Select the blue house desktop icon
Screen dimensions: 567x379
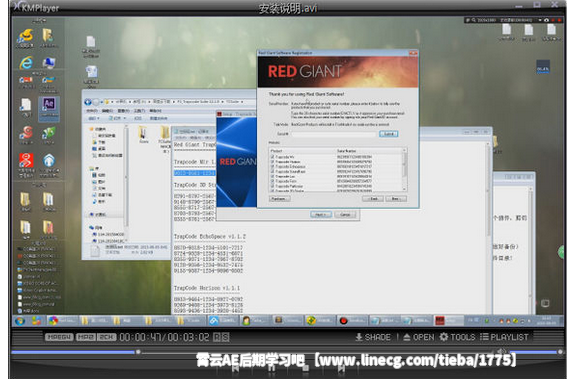click(49, 161)
